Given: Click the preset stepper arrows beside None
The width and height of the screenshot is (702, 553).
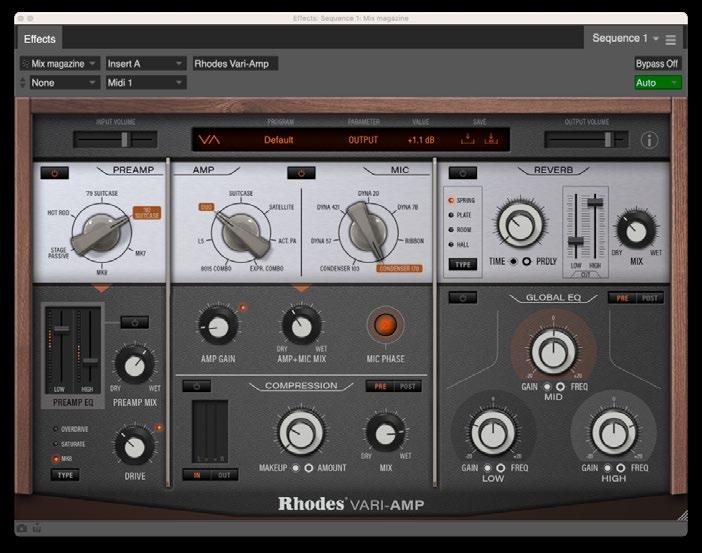Looking at the screenshot, I should tap(23, 83).
